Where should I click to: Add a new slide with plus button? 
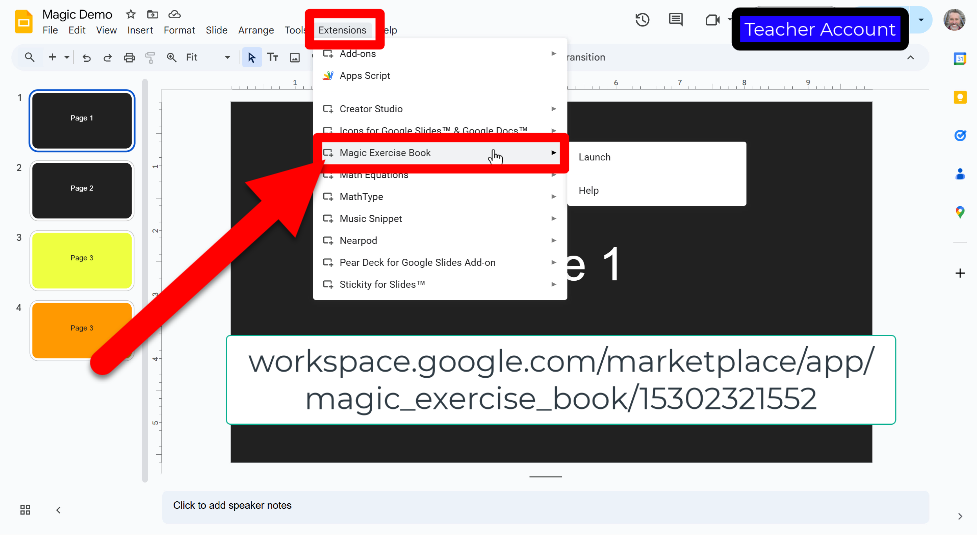(52, 57)
